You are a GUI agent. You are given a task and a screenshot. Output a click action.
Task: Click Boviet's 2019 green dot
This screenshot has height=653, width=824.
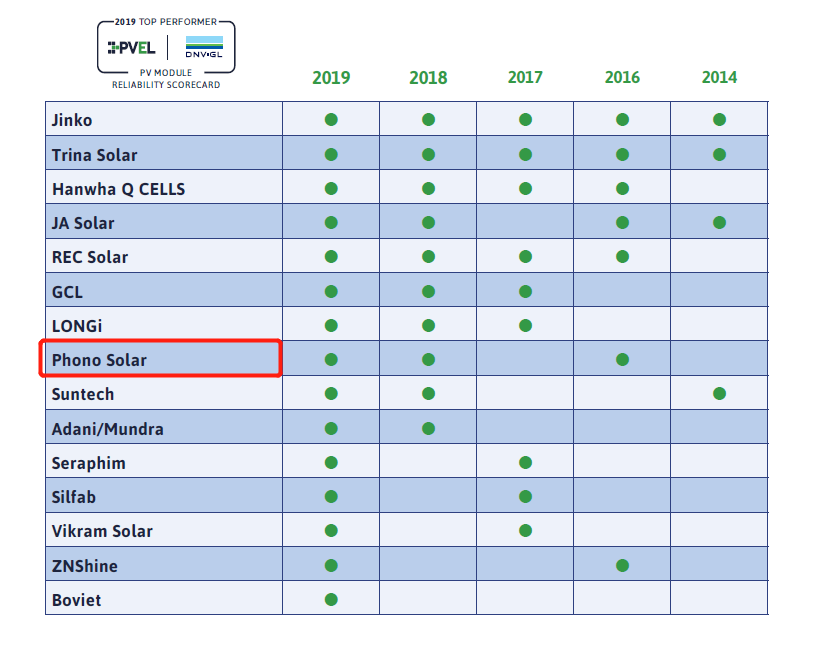(331, 600)
